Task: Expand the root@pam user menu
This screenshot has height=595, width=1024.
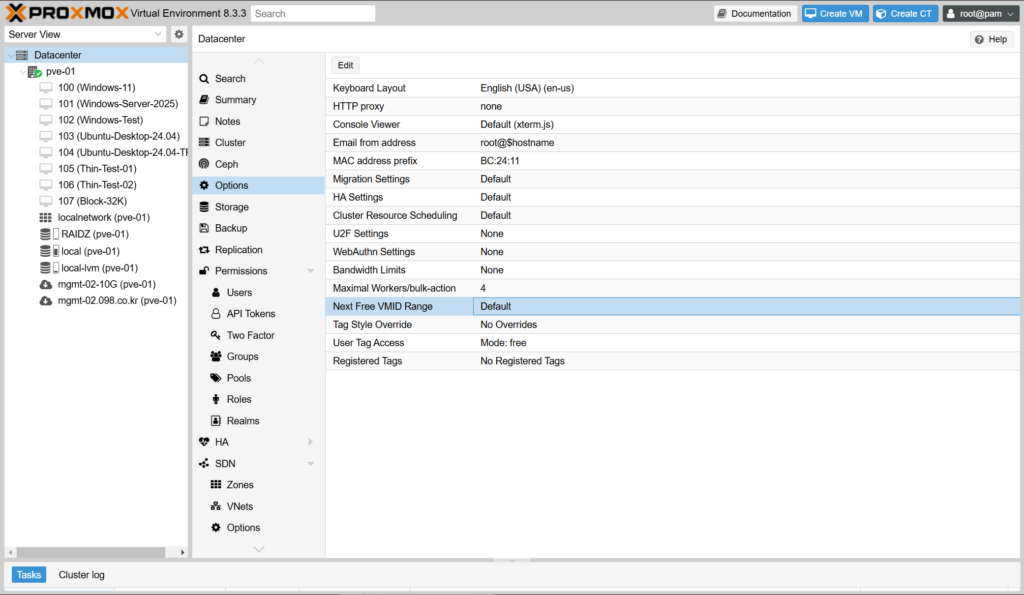Action: 981,14
